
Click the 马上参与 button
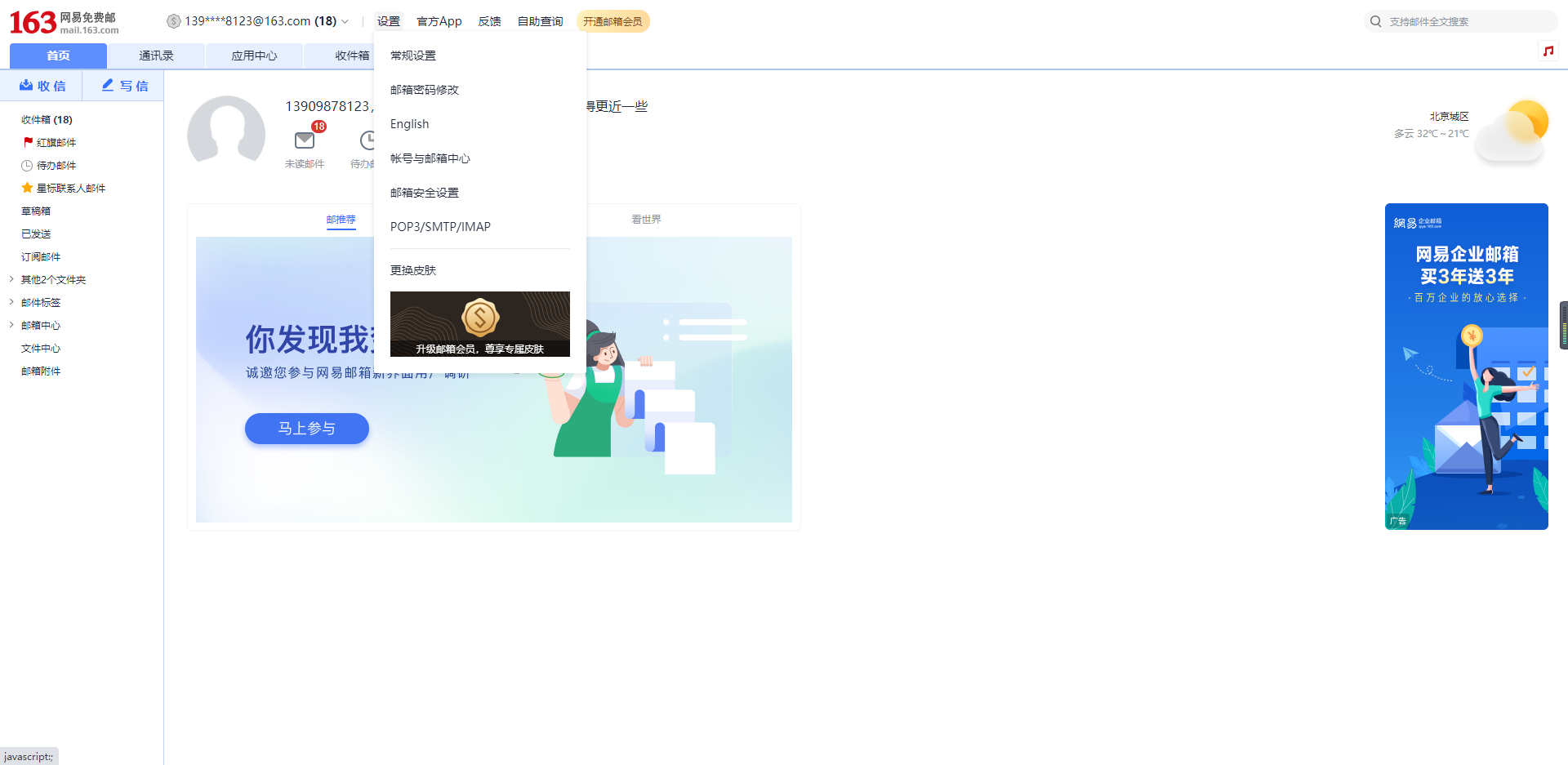click(x=307, y=429)
